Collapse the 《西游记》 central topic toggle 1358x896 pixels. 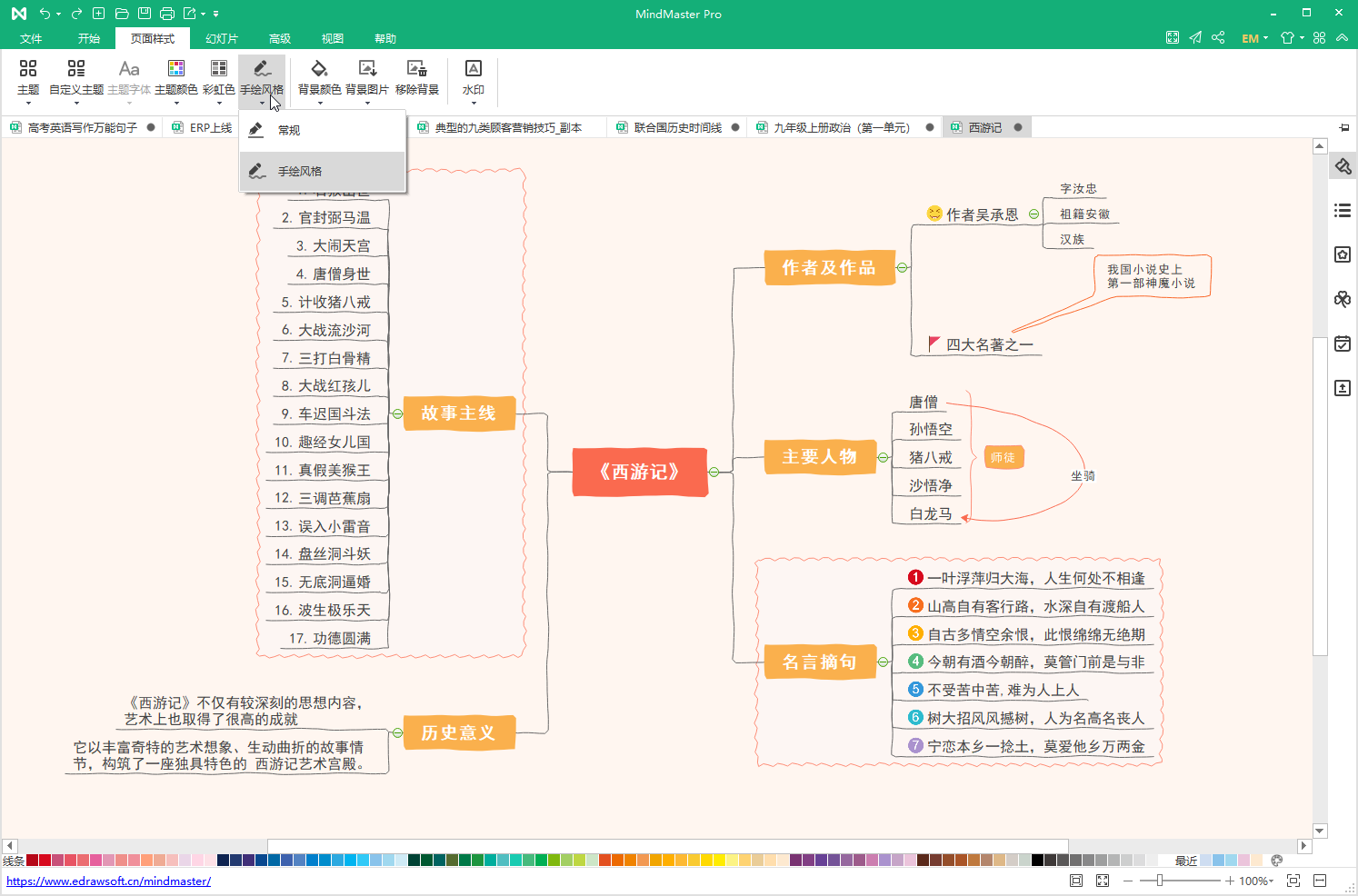pyautogui.click(x=714, y=472)
